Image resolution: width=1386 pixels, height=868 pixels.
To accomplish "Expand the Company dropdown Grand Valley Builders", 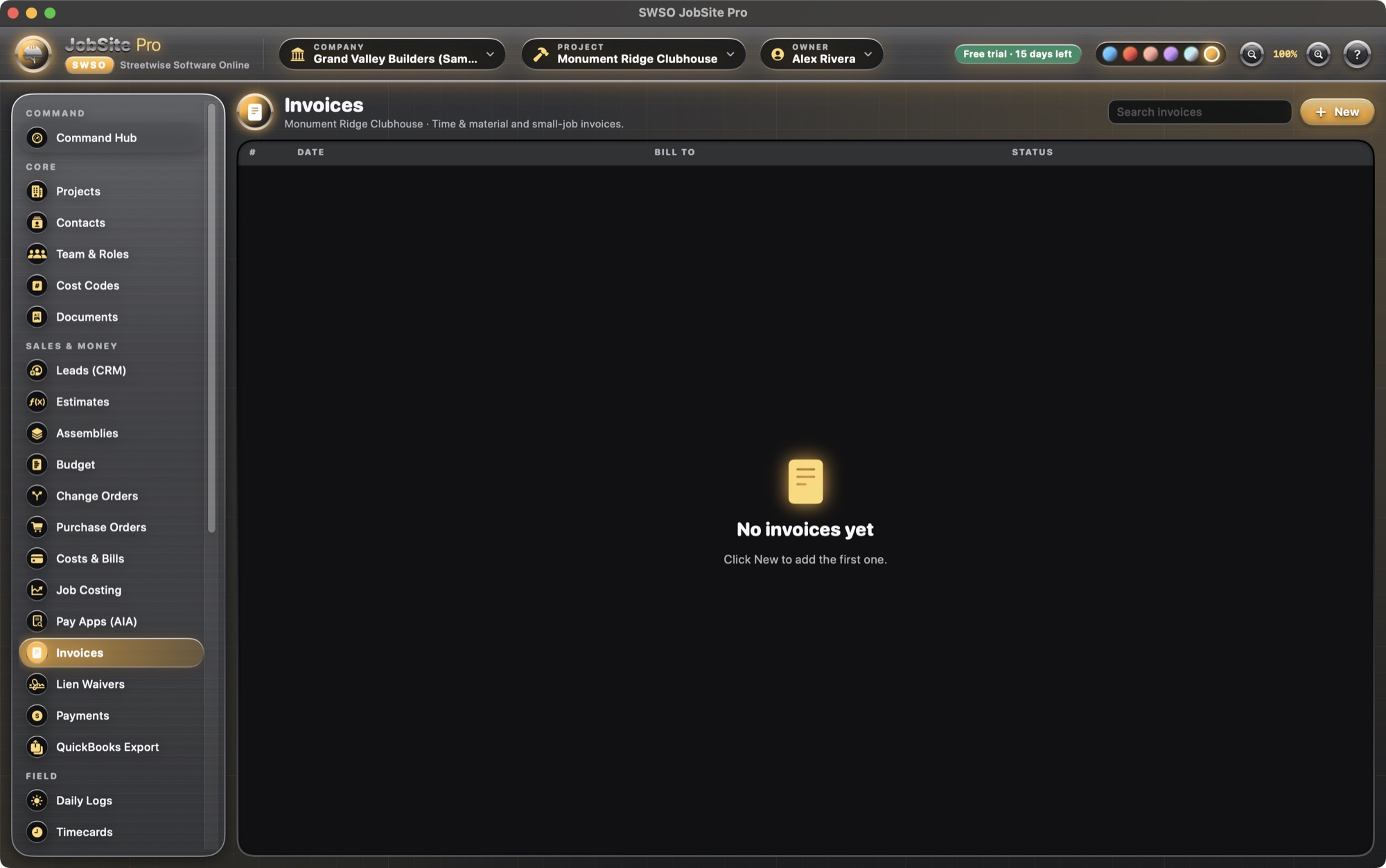I will (392, 54).
